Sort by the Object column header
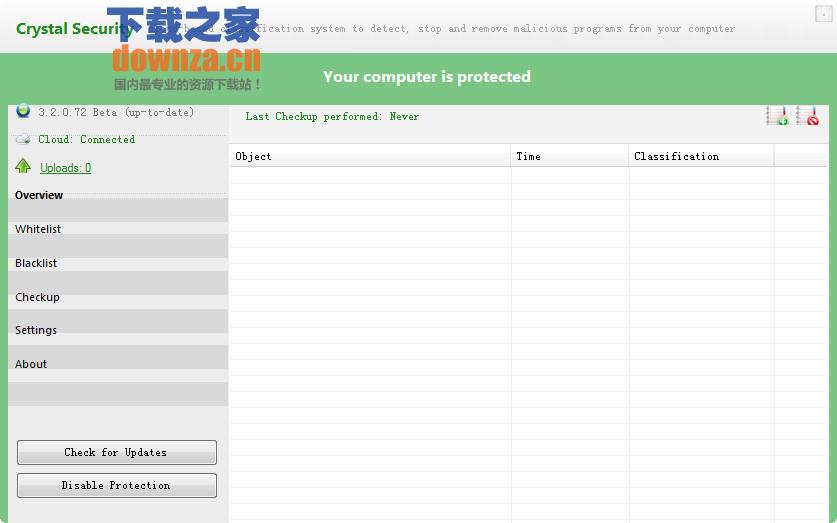The width and height of the screenshot is (837, 523). click(x=370, y=156)
